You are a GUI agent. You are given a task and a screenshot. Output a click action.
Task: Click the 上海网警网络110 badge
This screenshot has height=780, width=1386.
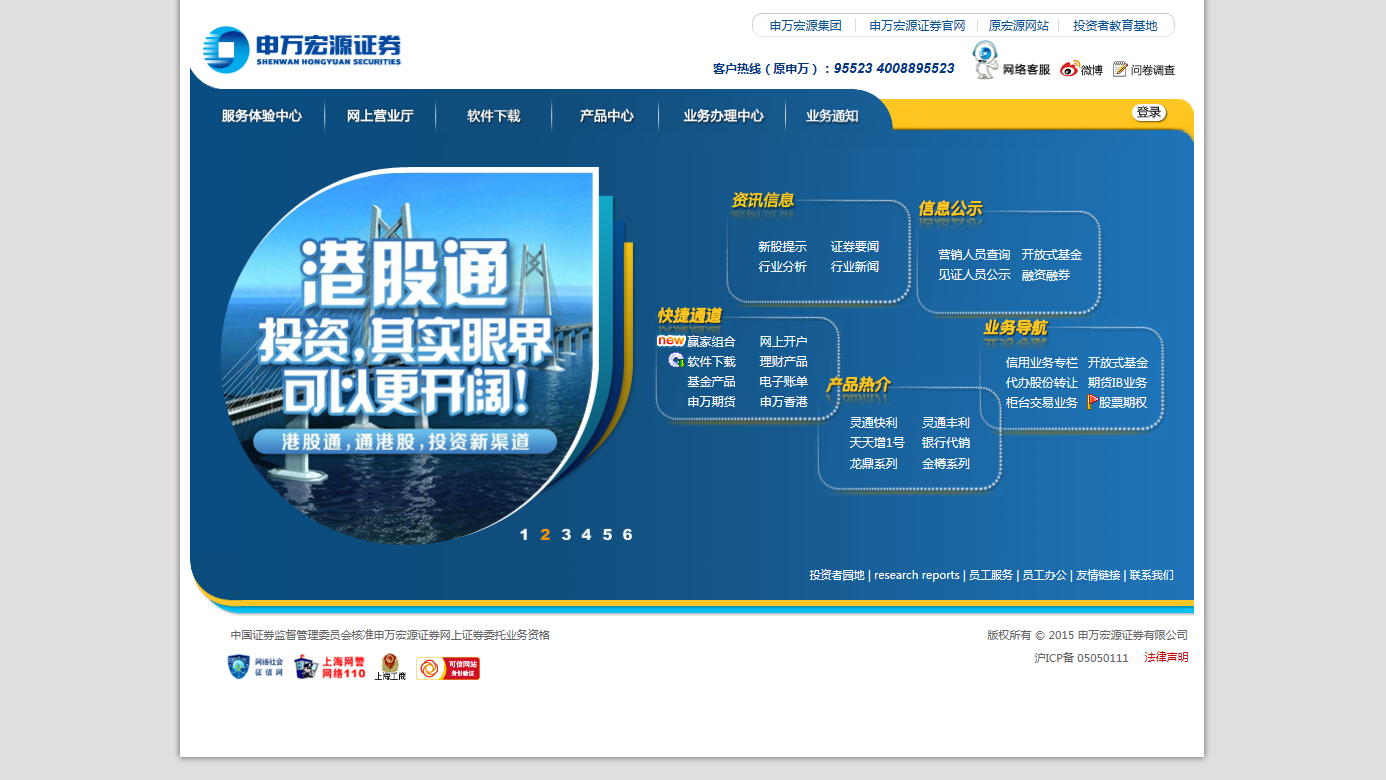[330, 667]
